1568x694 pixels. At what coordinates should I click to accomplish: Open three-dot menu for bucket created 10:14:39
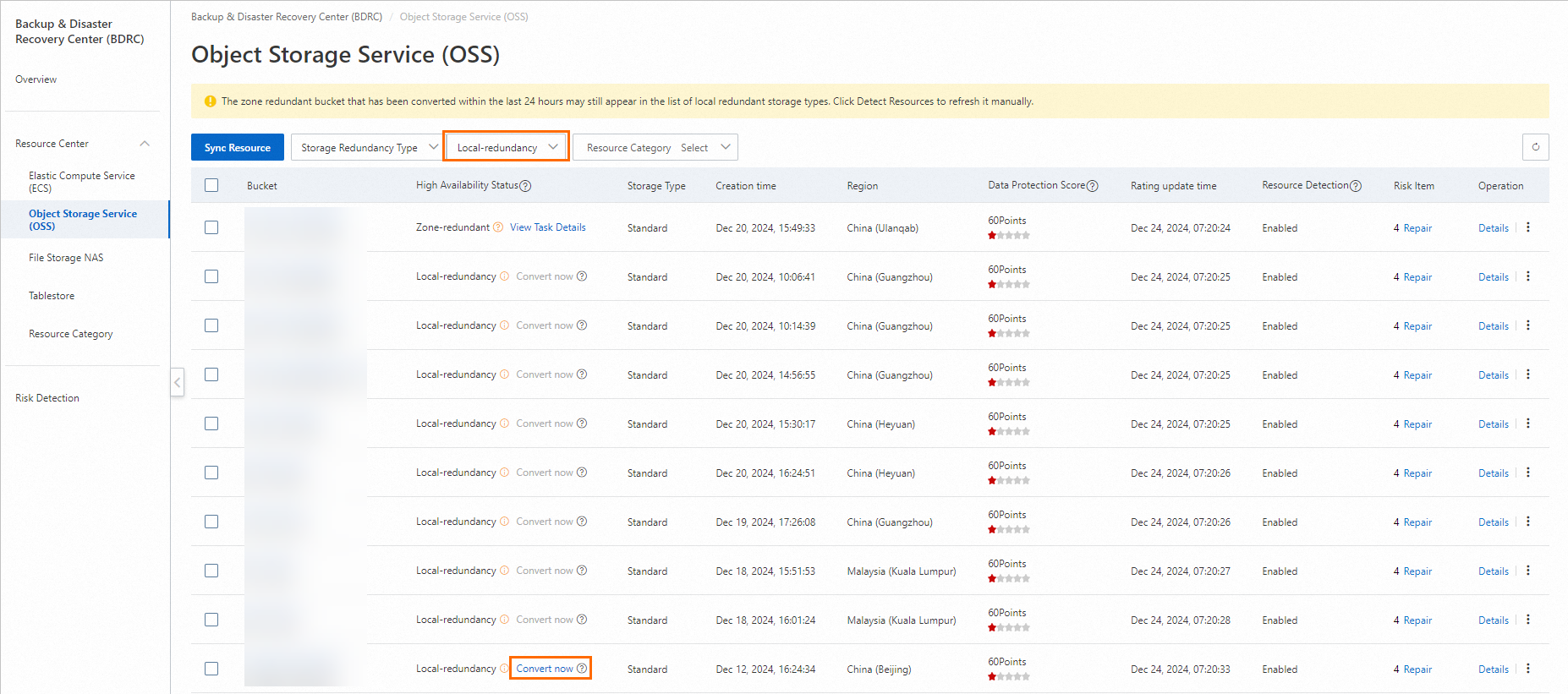1528,325
